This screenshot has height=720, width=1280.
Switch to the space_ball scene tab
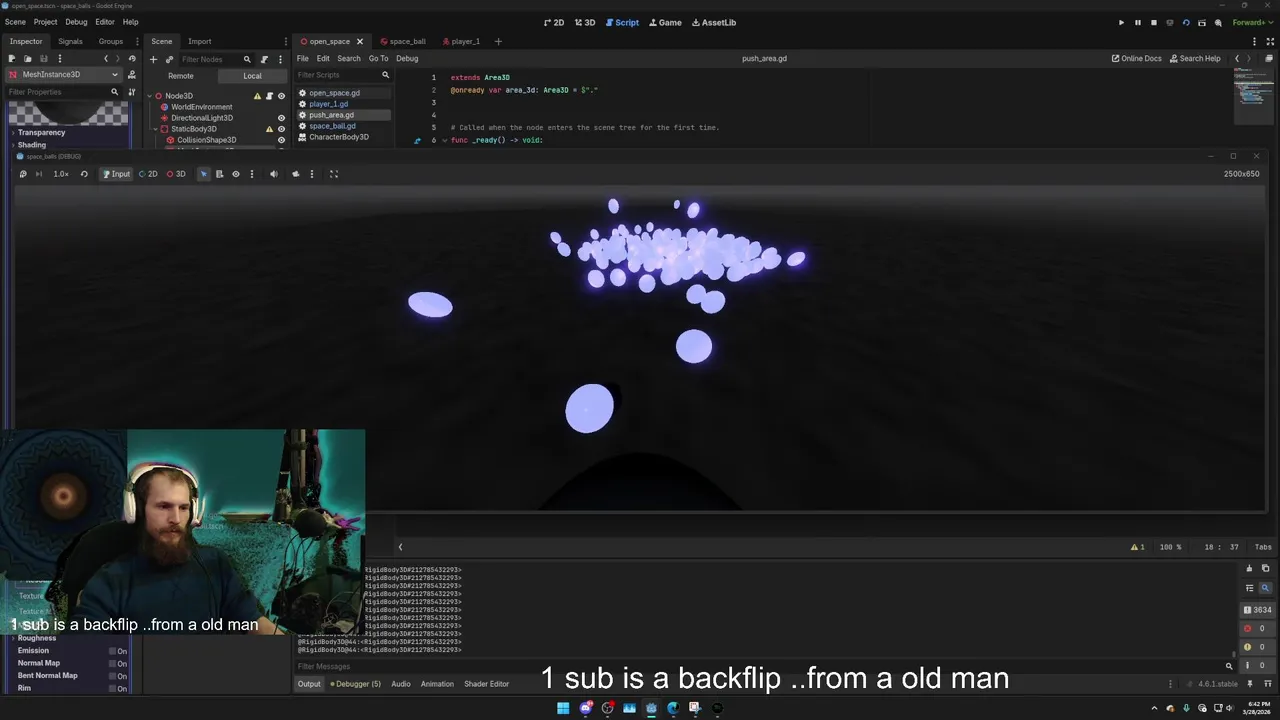(402, 41)
